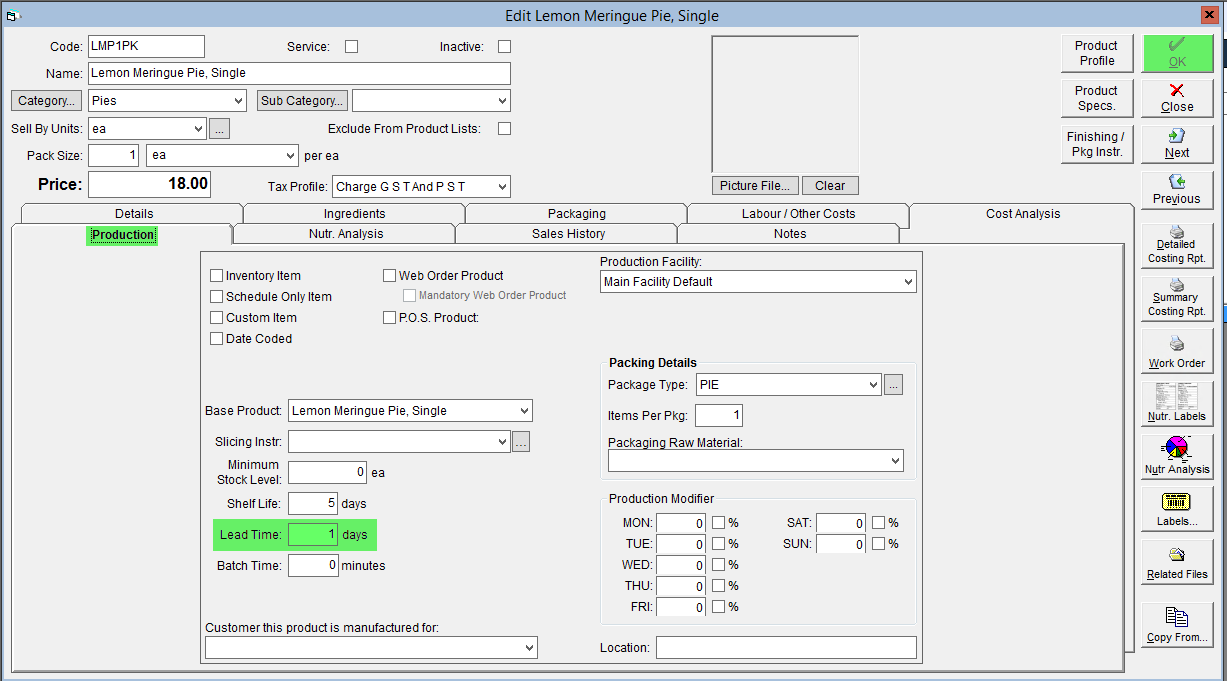
Task: Print the Detailed Costing Rpt.
Action: [1177, 244]
